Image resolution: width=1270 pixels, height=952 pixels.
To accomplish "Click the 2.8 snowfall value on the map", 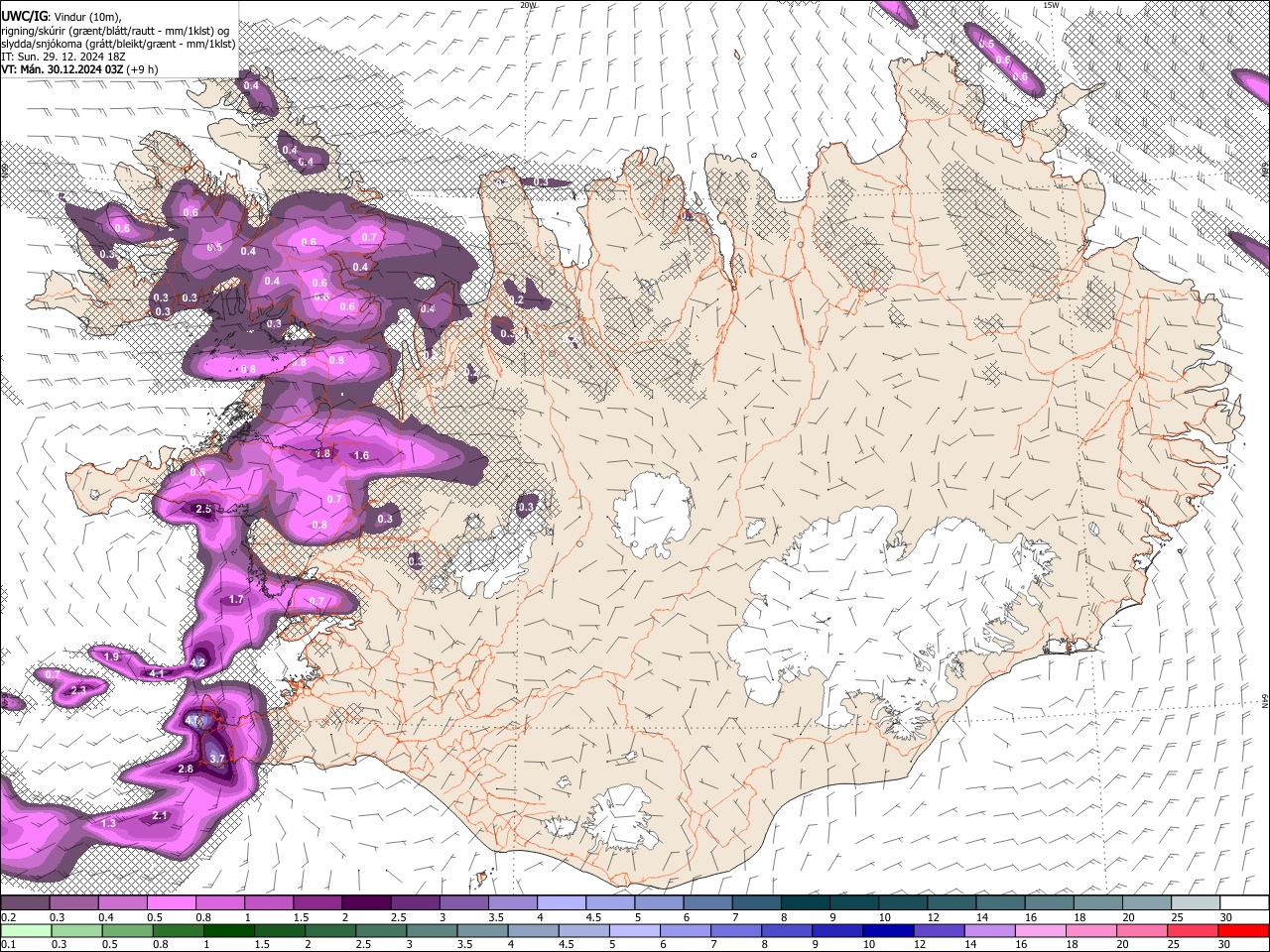I will [186, 770].
